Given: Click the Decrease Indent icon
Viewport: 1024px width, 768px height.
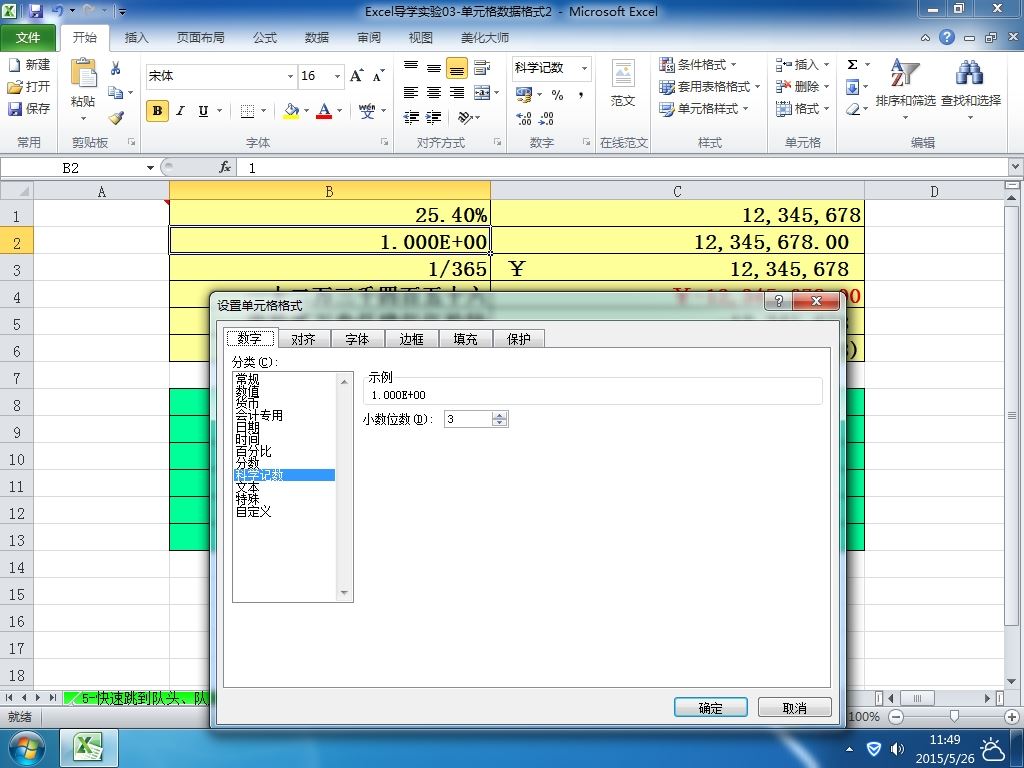Looking at the screenshot, I should pos(411,118).
